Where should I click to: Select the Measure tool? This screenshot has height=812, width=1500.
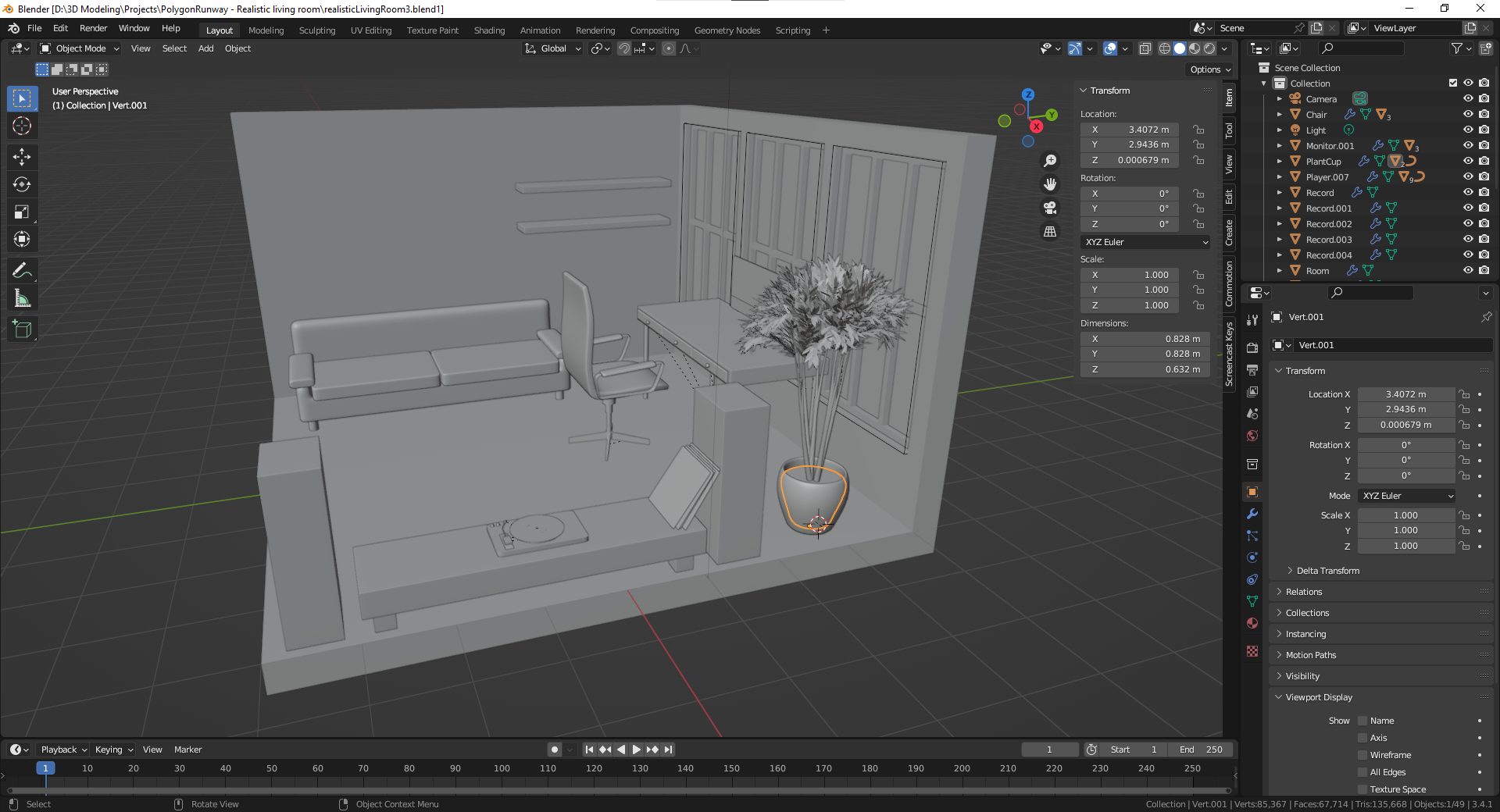pos(22,299)
